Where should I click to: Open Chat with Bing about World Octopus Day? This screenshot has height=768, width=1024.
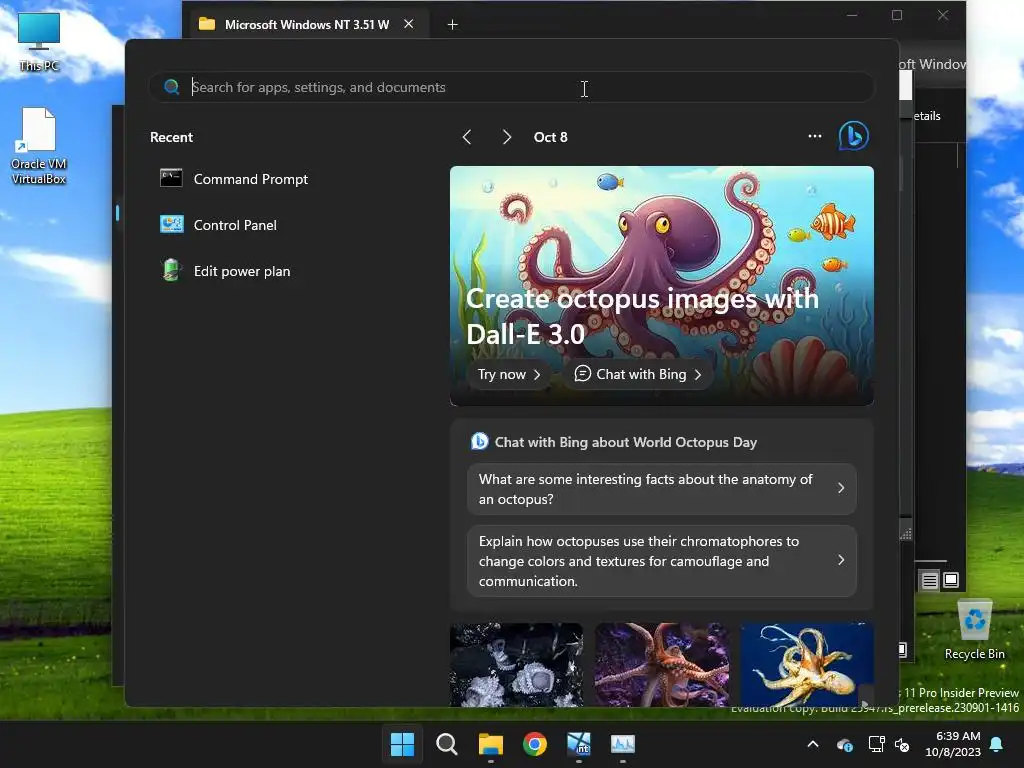pos(614,442)
